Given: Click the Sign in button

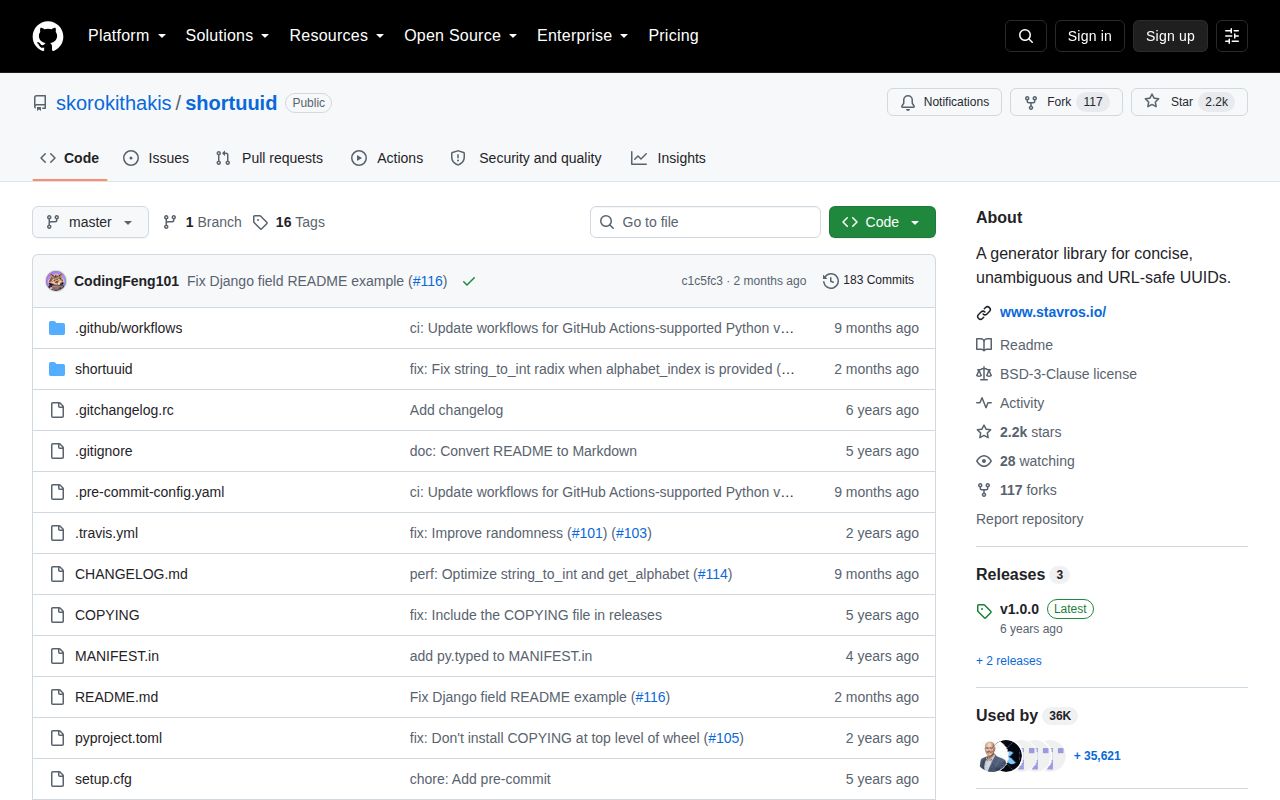Looking at the screenshot, I should (x=1089, y=36).
